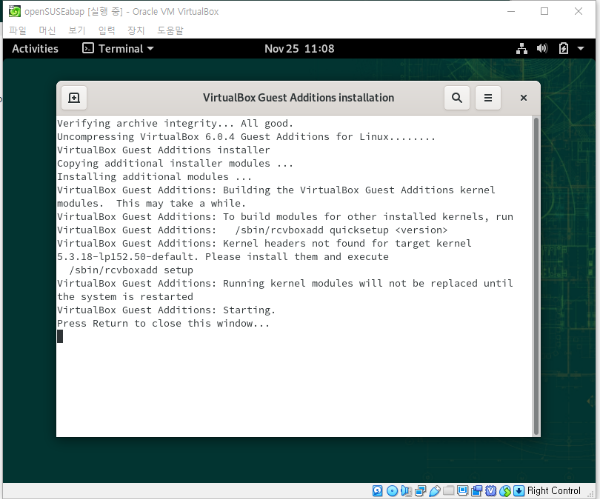The height and width of the screenshot is (499, 600).
Task: Click the recording status bar icon
Action: click(x=477, y=491)
